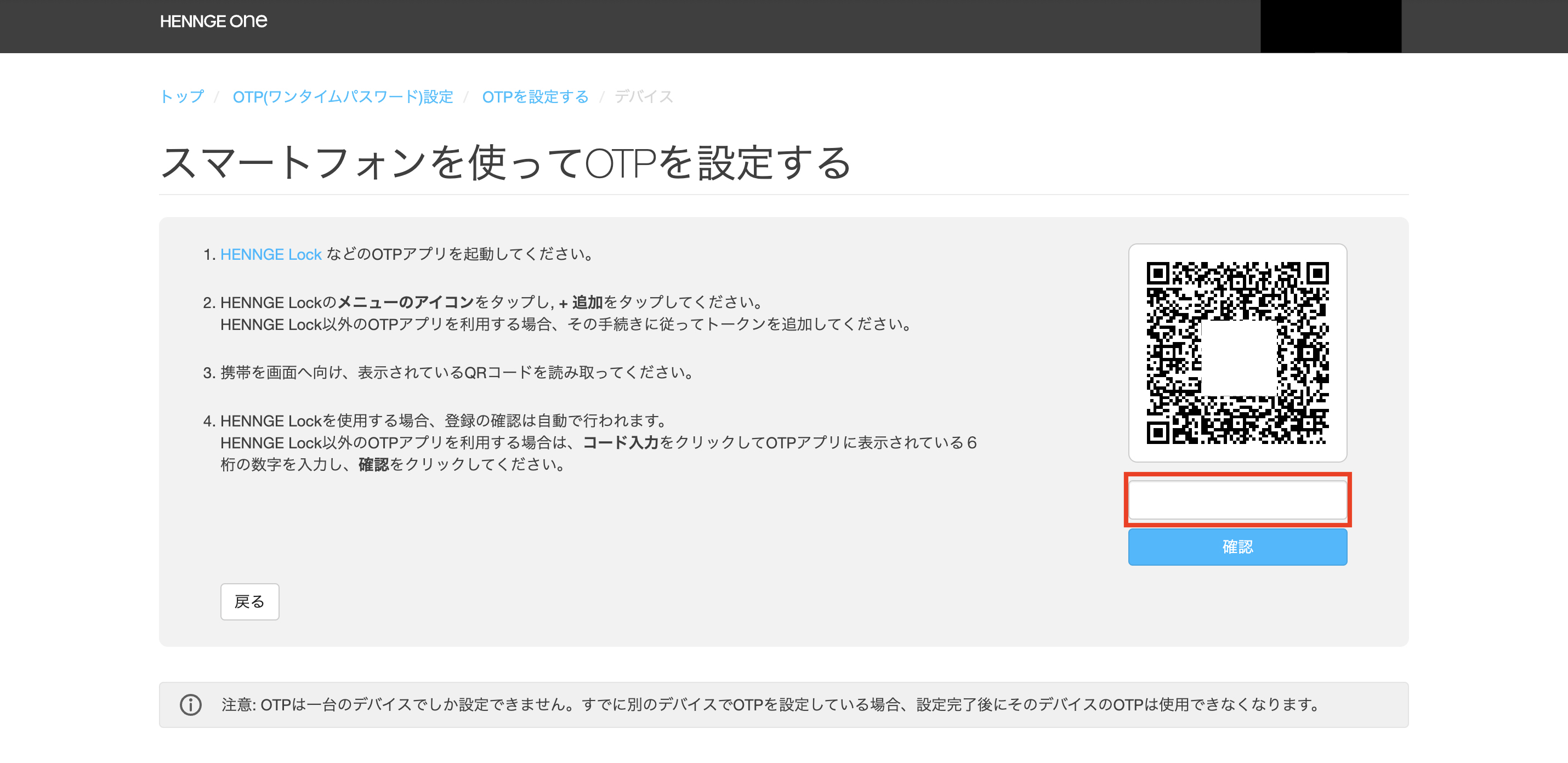The width and height of the screenshot is (1568, 763).
Task: Click the 確認 confirm button
Action: 1237,546
